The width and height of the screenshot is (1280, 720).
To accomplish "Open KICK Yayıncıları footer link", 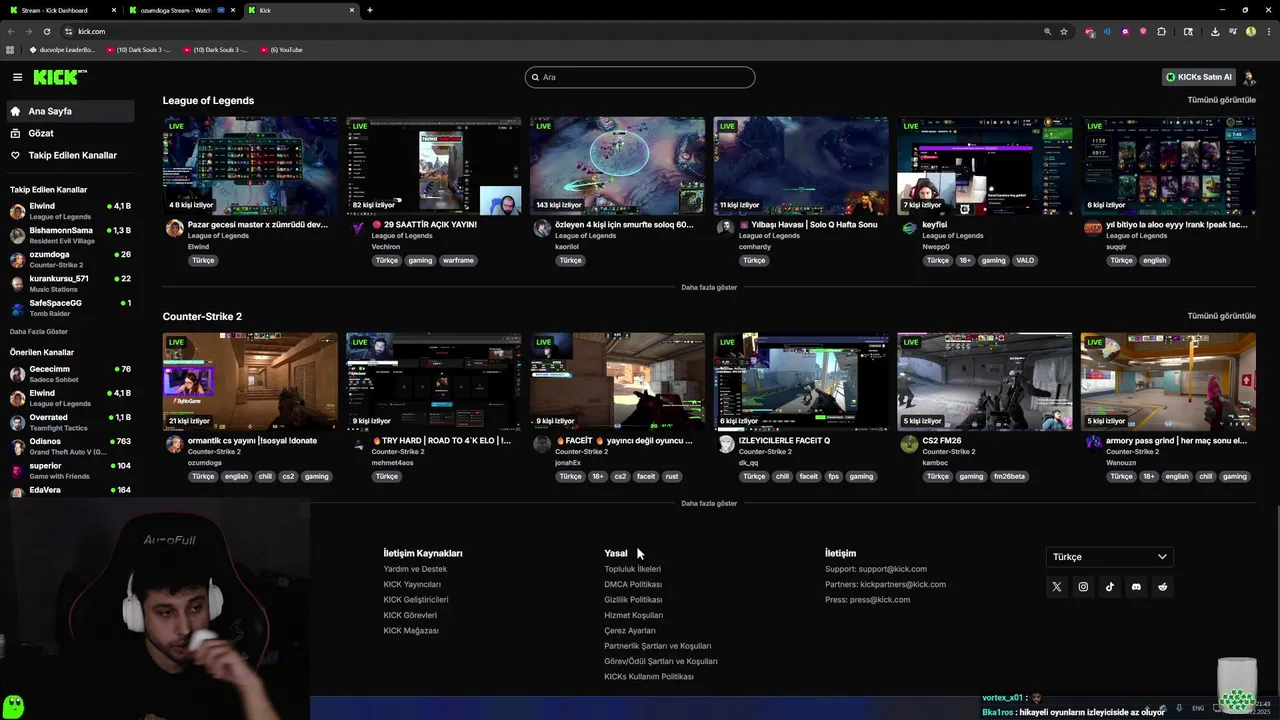I will coord(412,584).
